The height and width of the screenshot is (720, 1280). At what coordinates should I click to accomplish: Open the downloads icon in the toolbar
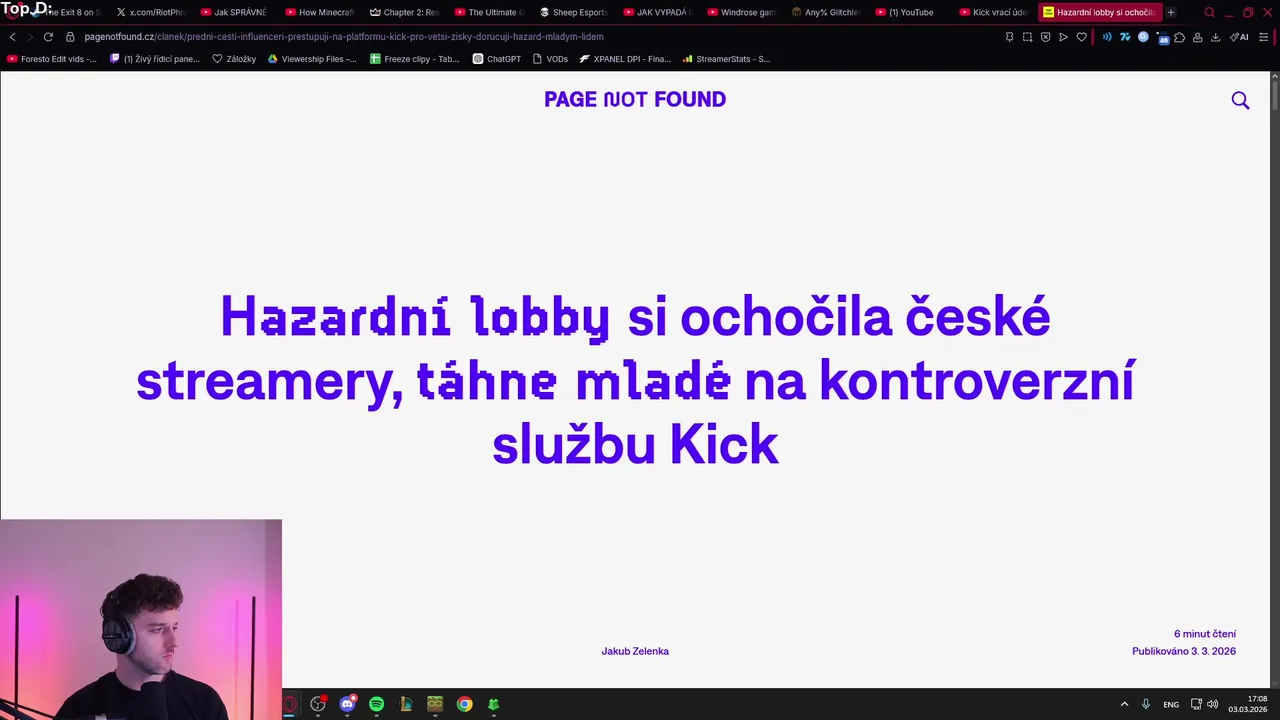click(x=1215, y=37)
